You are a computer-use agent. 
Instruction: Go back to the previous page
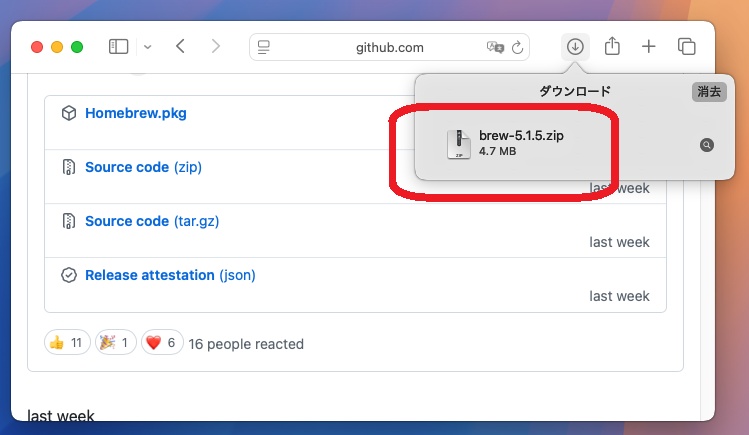(x=180, y=47)
